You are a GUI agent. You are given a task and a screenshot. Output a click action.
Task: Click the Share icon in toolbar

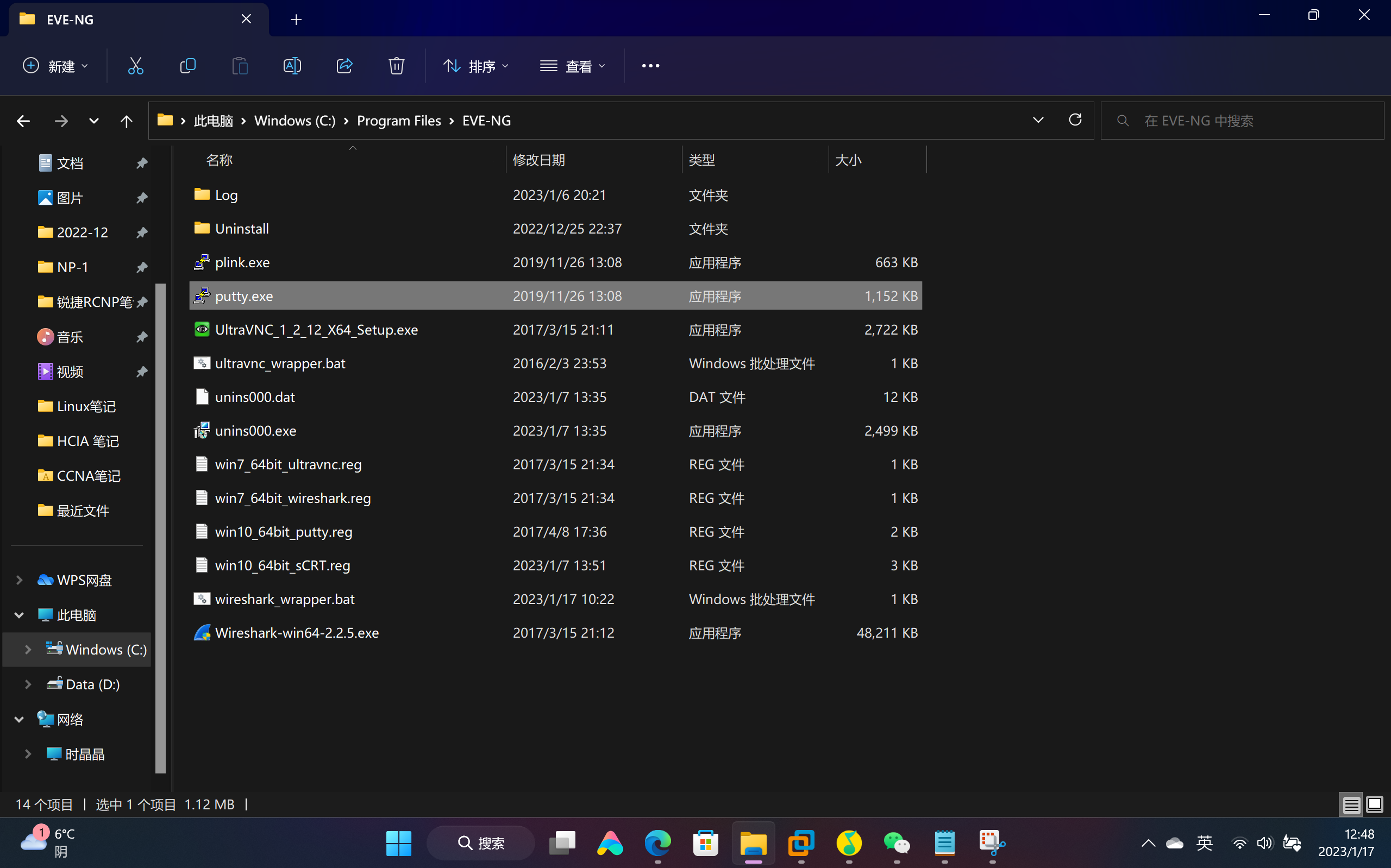(344, 66)
